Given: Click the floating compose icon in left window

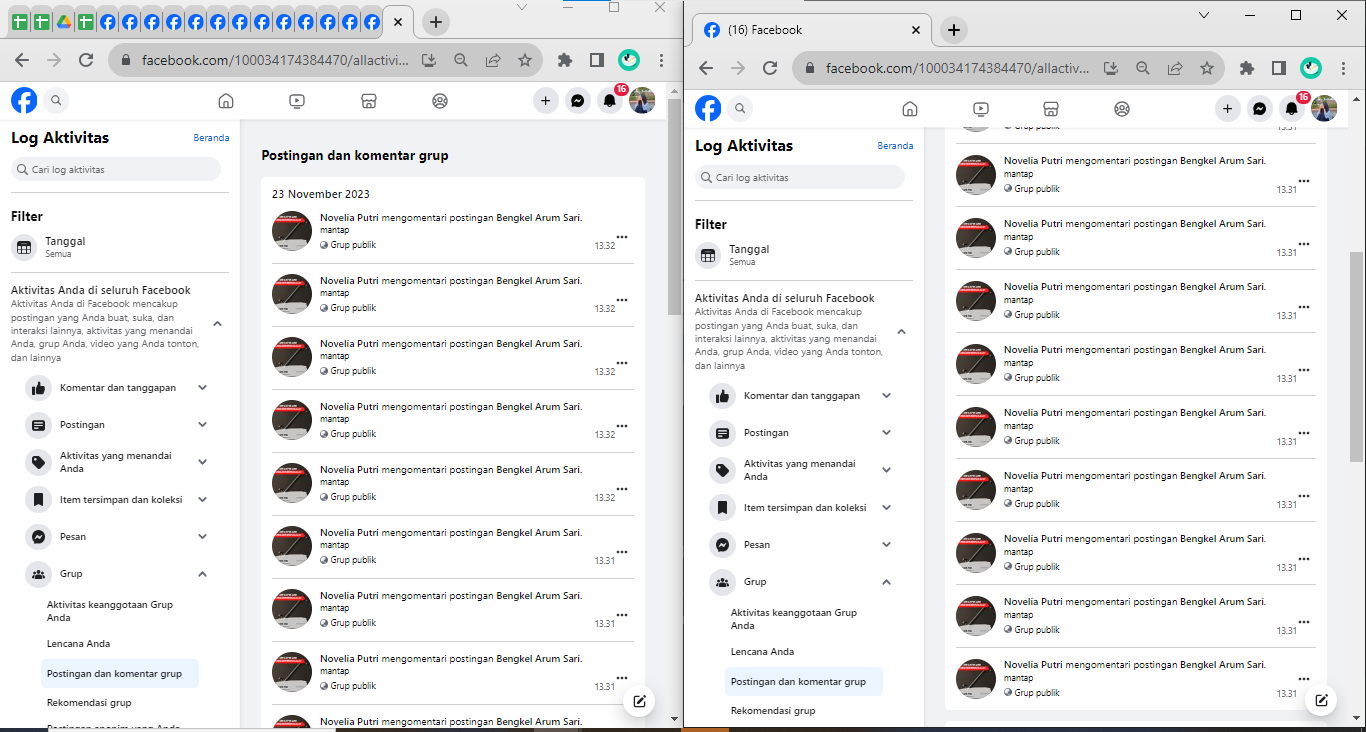Looking at the screenshot, I should coord(639,701).
